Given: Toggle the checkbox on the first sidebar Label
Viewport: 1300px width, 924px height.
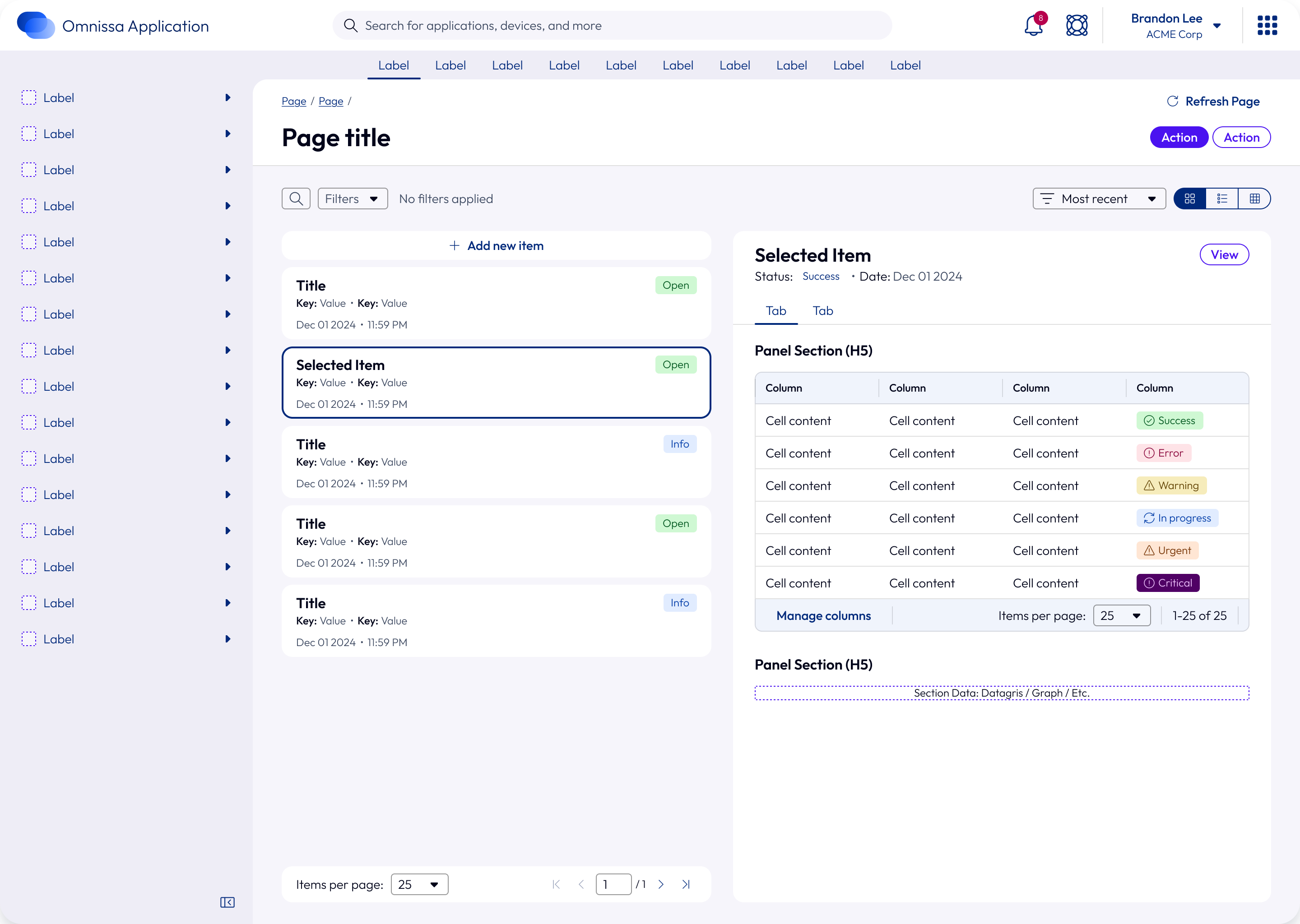Looking at the screenshot, I should click(29, 97).
